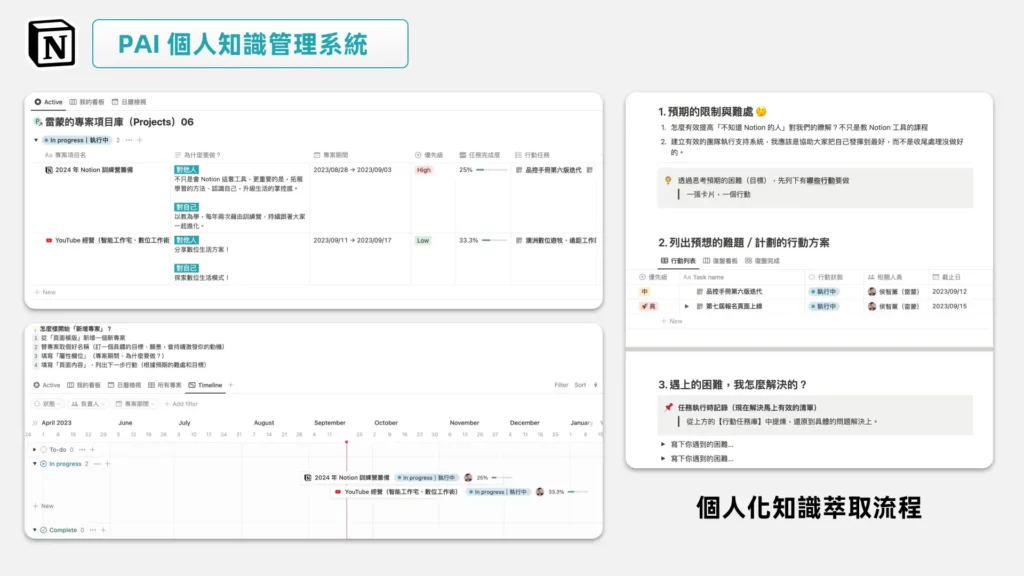
Task: Open the 專案期間 column header in table
Action: [x=331, y=155]
